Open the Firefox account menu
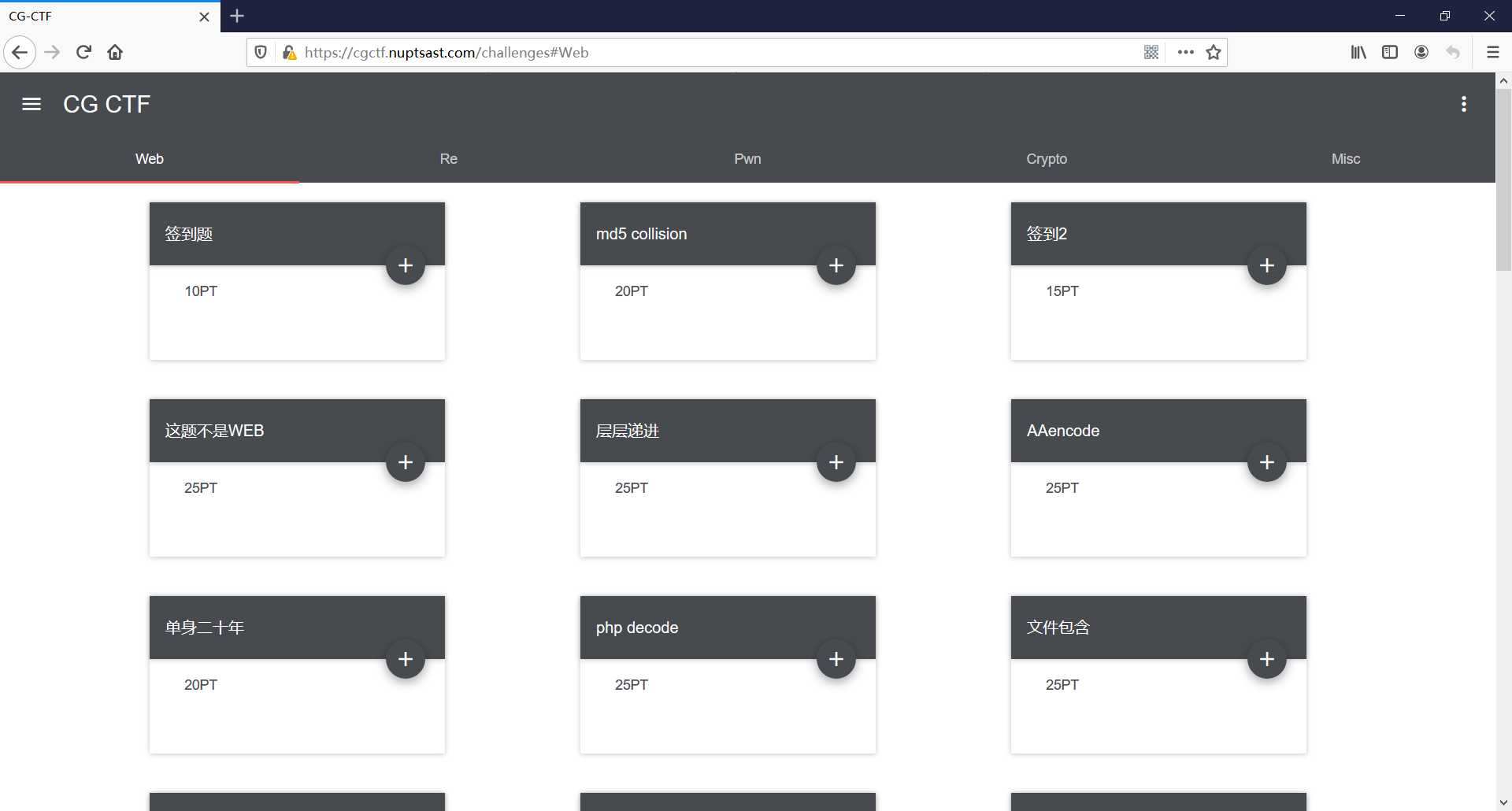1512x811 pixels. click(1421, 53)
